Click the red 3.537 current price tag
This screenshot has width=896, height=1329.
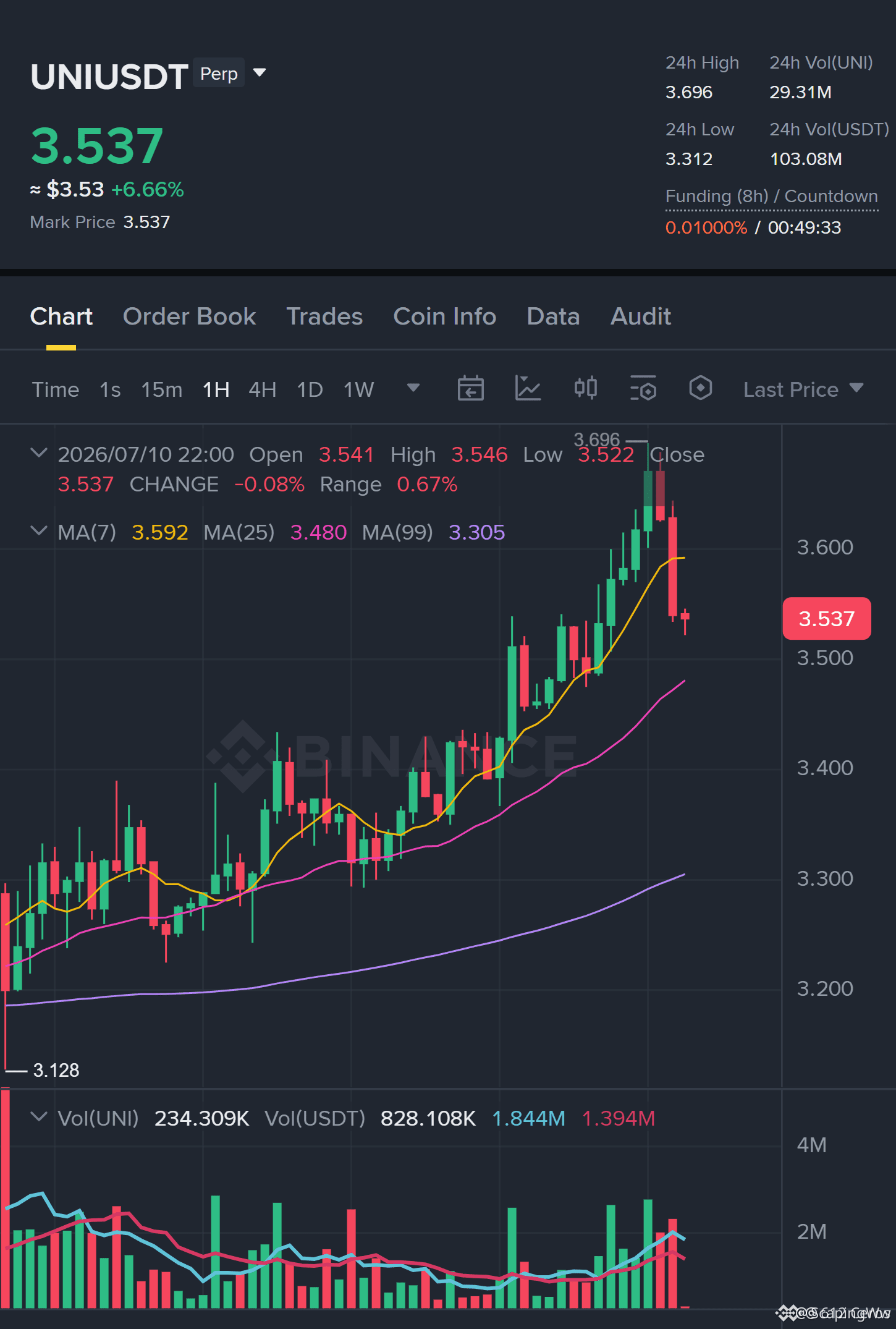[x=827, y=618]
